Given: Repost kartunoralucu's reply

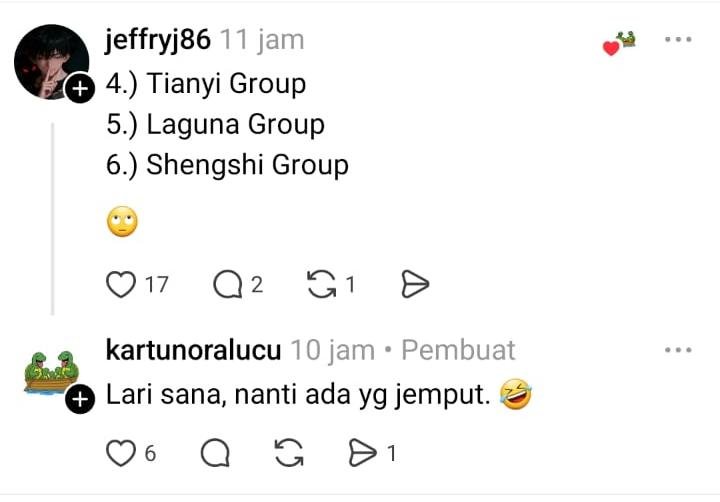Looking at the screenshot, I should coord(289,453).
